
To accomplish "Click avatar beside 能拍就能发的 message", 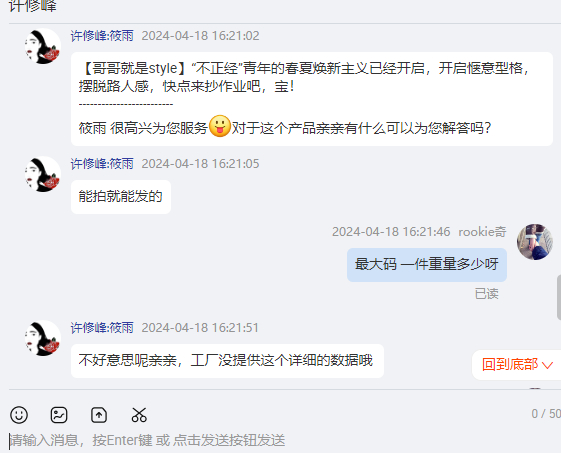I will [43, 174].
